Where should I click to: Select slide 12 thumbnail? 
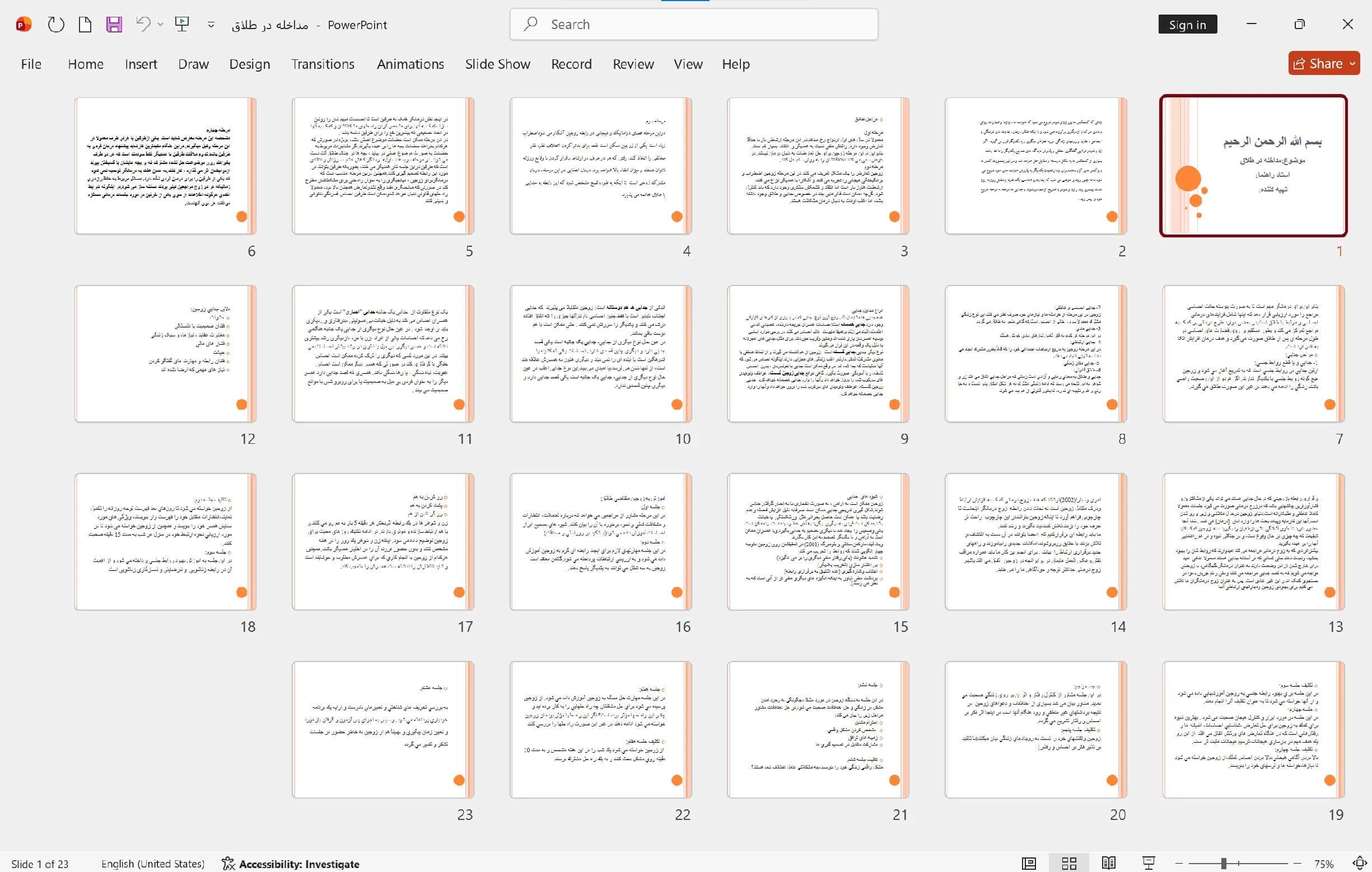(165, 354)
